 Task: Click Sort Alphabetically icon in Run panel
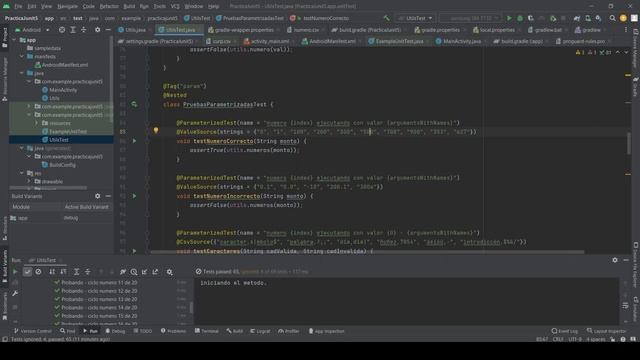pos(52,272)
